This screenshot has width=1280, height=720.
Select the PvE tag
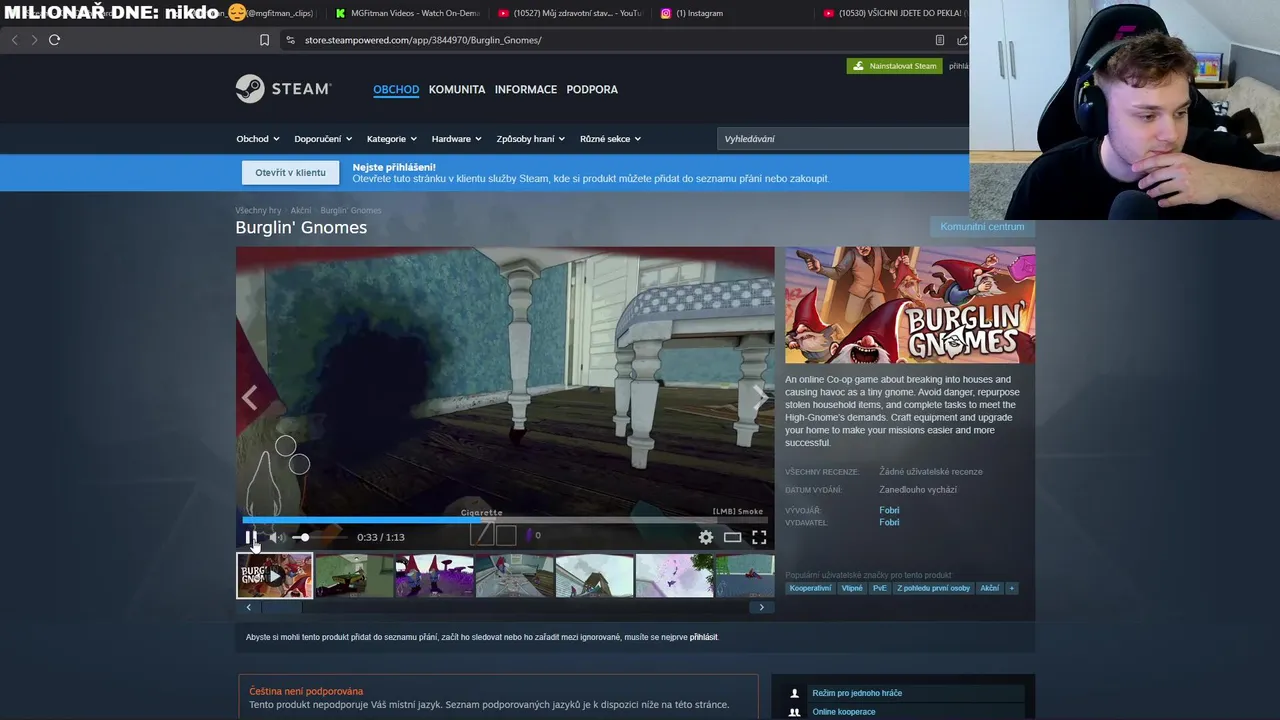click(880, 588)
